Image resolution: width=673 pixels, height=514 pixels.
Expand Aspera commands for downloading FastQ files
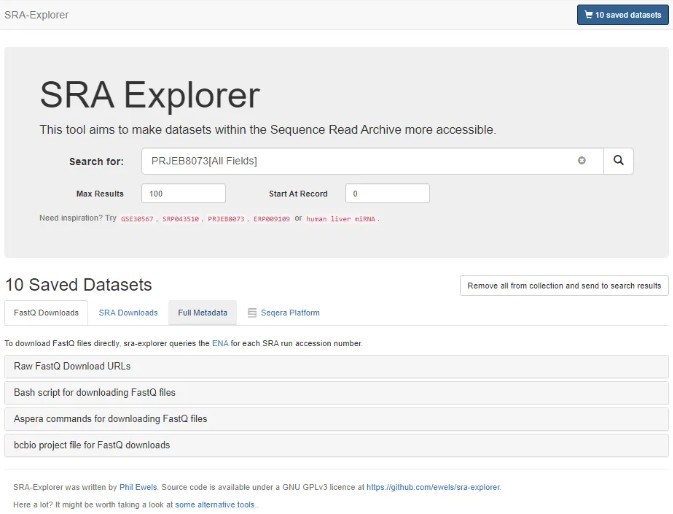pos(336,419)
